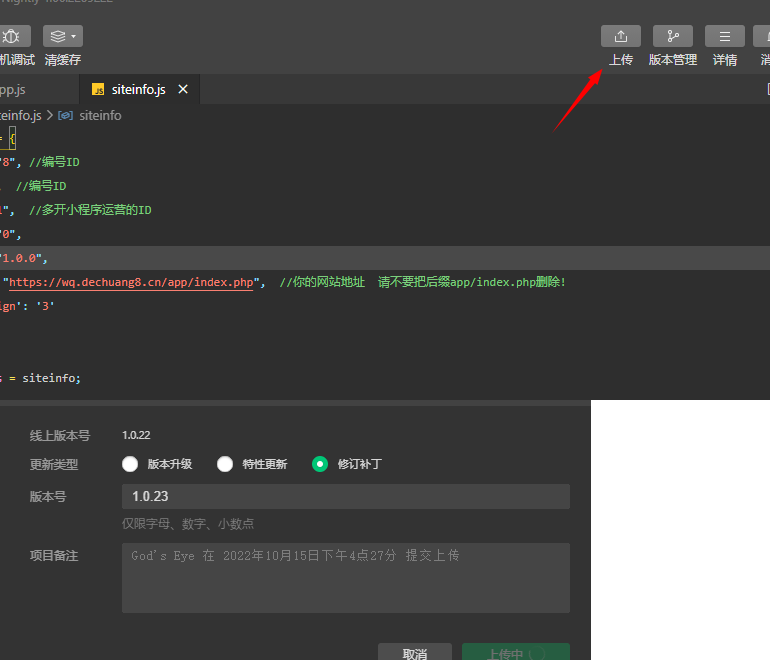Image resolution: width=774 pixels, height=660 pixels.
Task: Click the 取消 cancel button
Action: 415,652
